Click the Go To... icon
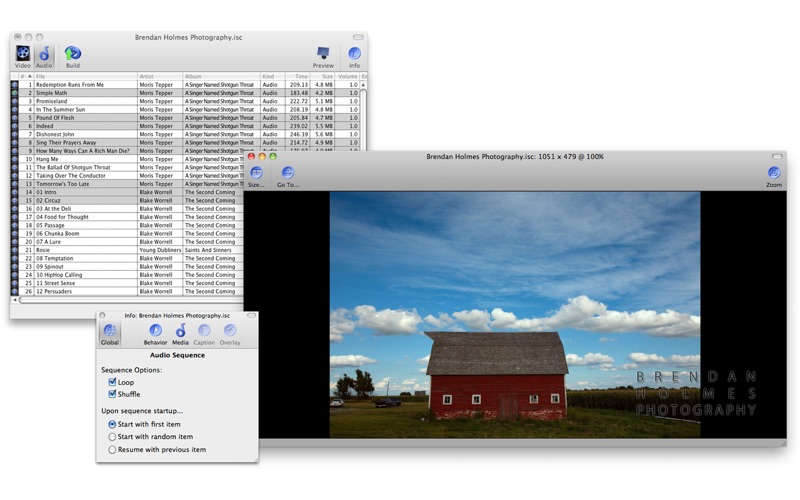Screen dimensions: 800x500 tap(288, 176)
